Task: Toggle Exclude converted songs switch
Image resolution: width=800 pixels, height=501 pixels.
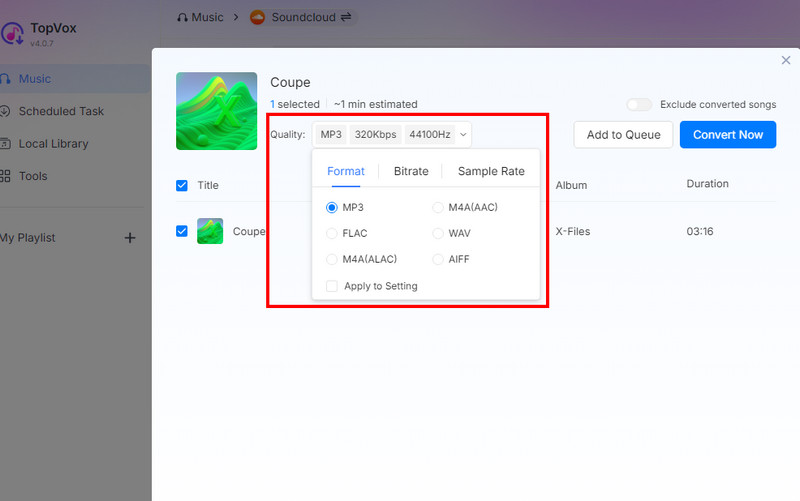Action: click(638, 104)
